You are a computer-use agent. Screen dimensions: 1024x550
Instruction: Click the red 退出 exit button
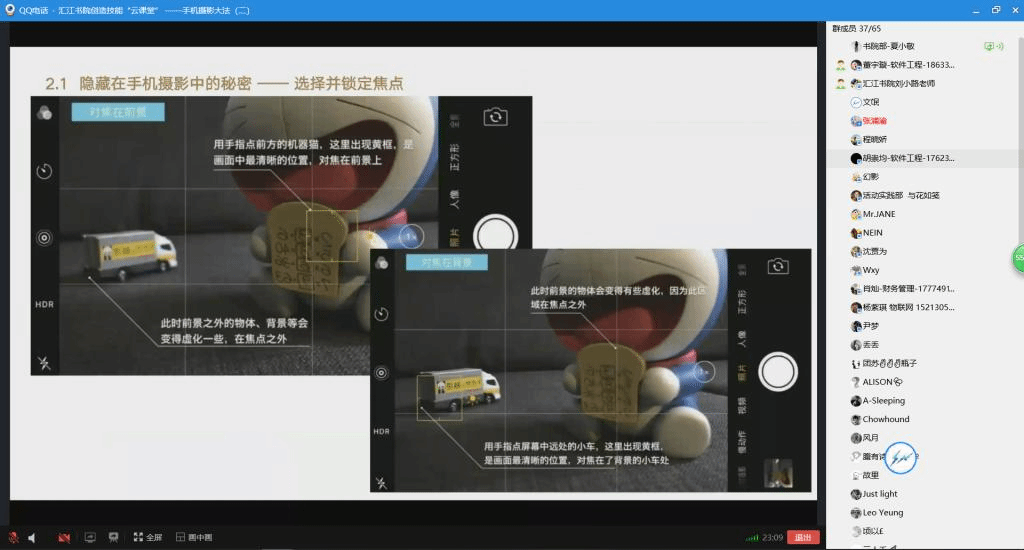[802, 538]
